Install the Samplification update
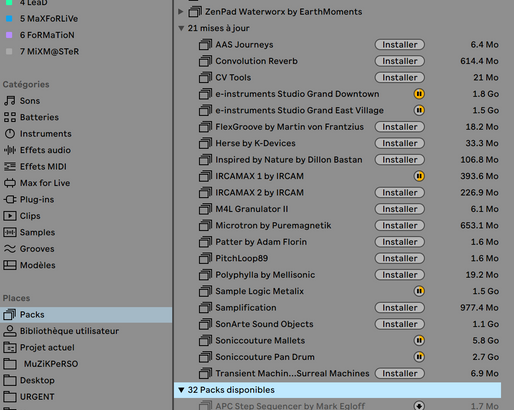The height and width of the screenshot is (410, 514). pyautogui.click(x=400, y=308)
